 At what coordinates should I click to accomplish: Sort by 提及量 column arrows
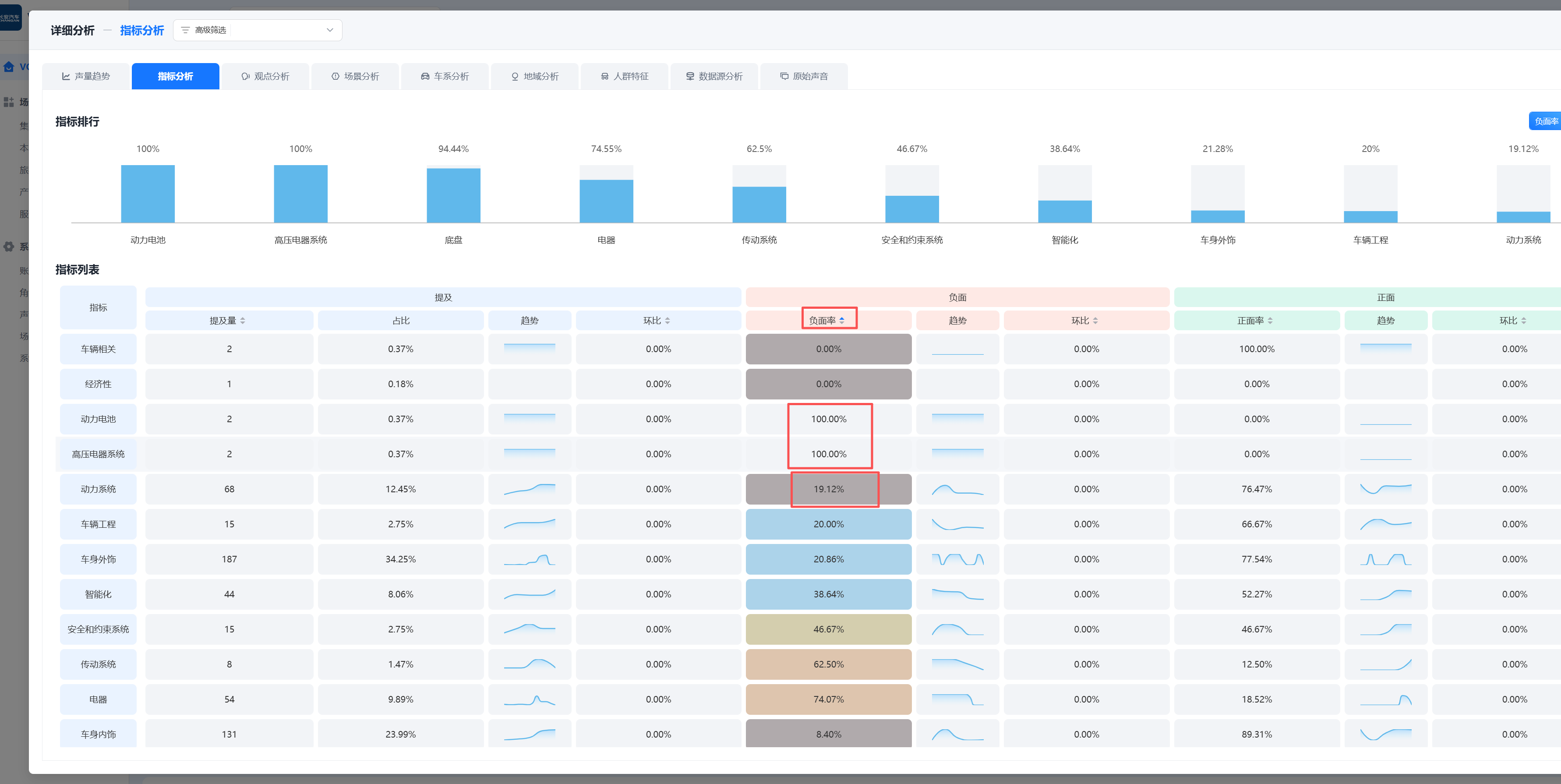click(x=243, y=321)
